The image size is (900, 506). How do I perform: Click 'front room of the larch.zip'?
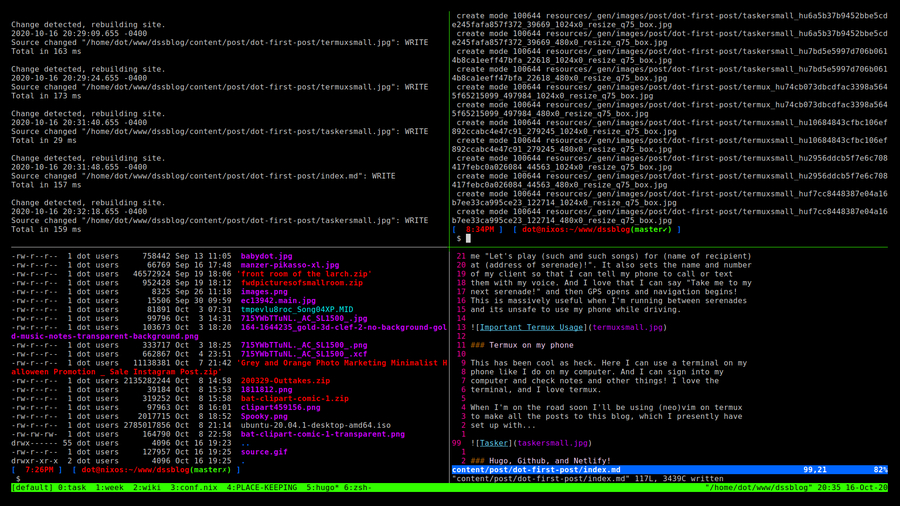tap(304, 274)
